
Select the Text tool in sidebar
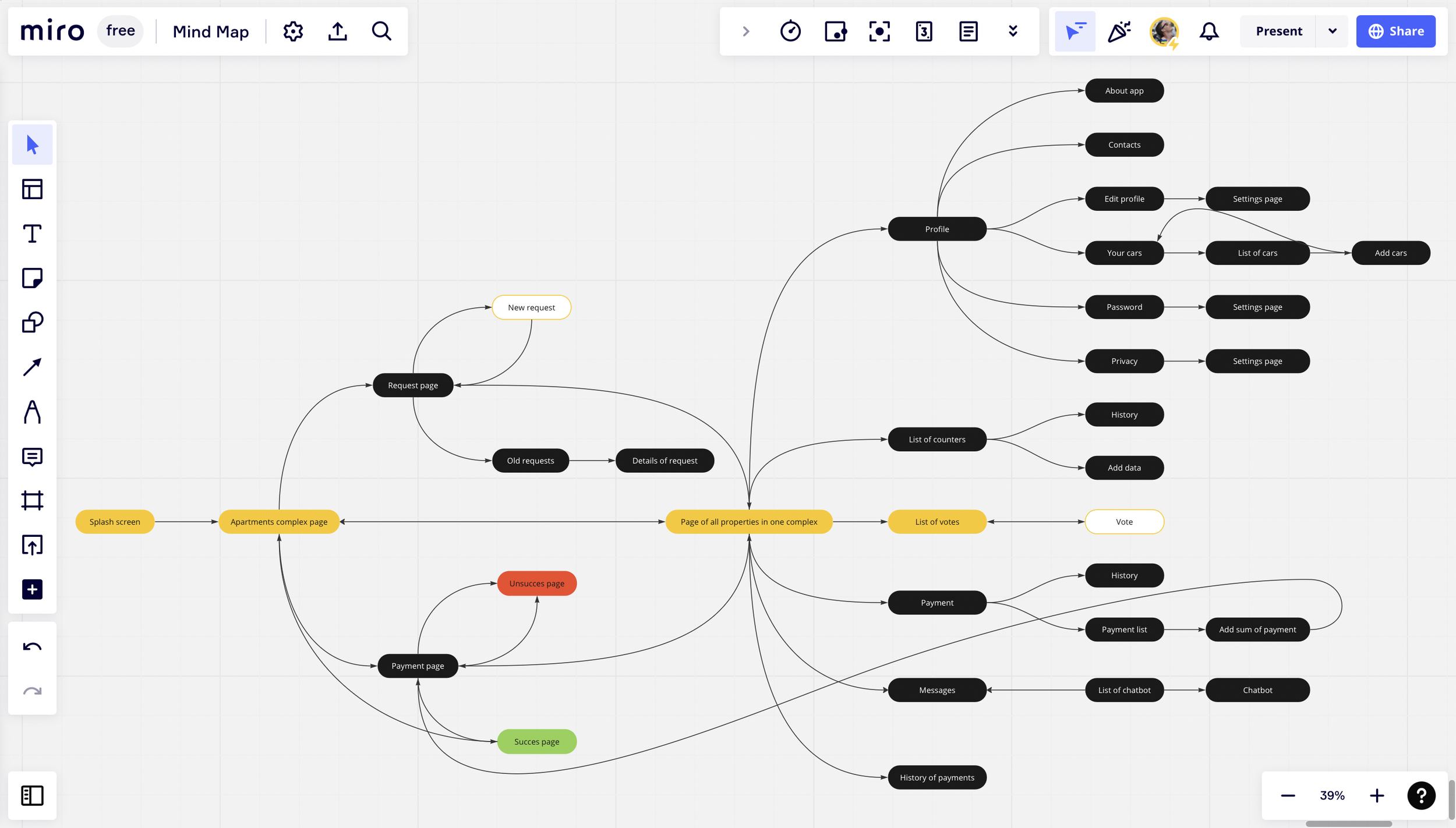[32, 234]
